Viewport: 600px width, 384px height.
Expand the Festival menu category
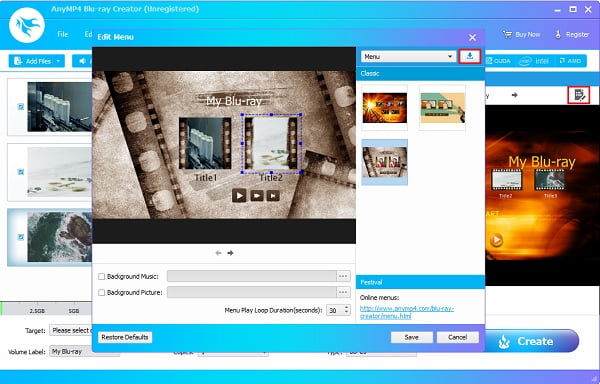[420, 282]
